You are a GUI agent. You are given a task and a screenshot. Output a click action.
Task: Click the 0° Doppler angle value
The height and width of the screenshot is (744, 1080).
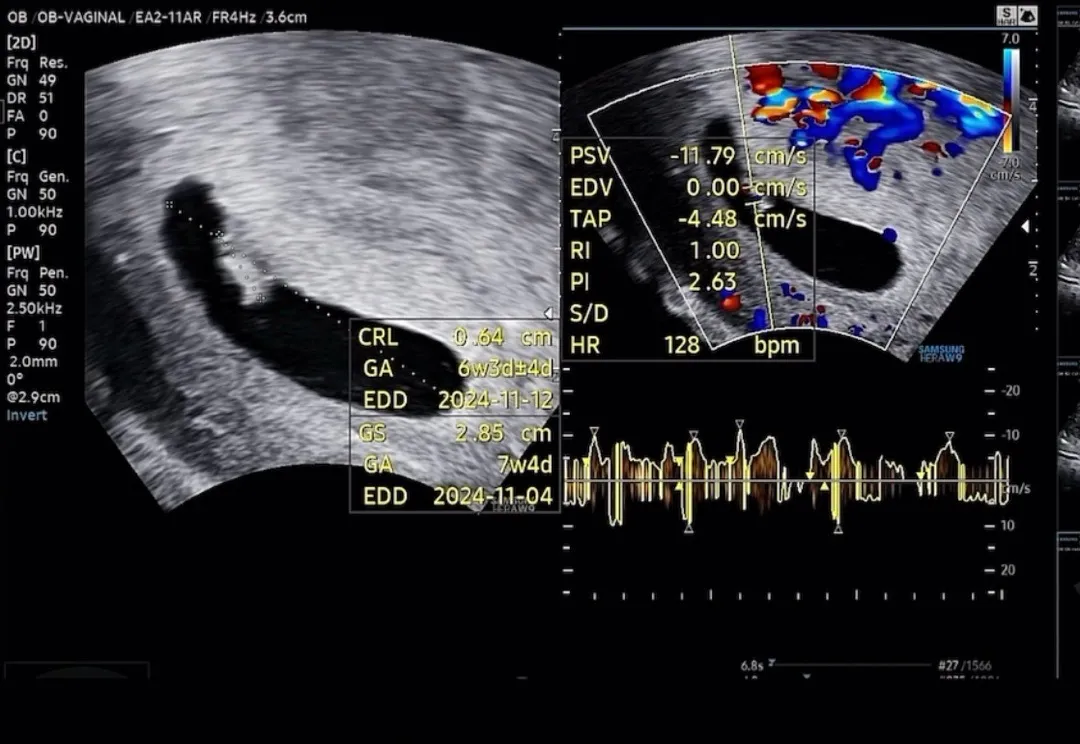[14, 380]
